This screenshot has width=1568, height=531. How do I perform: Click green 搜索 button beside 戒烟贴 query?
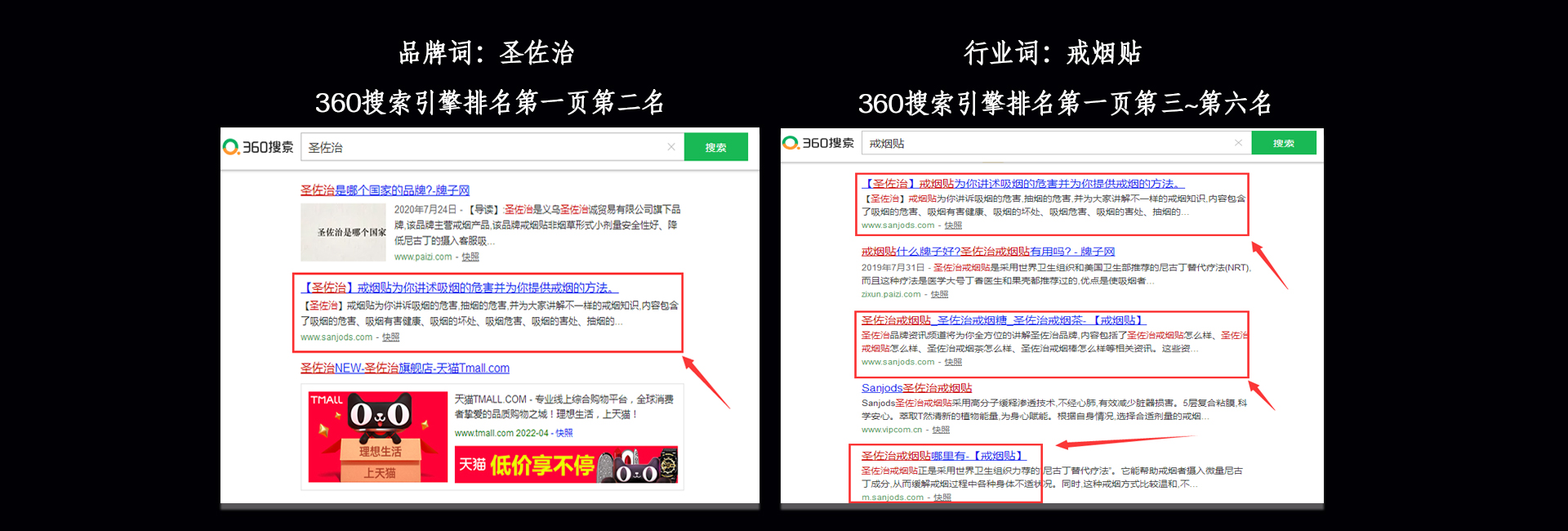pos(1284,143)
